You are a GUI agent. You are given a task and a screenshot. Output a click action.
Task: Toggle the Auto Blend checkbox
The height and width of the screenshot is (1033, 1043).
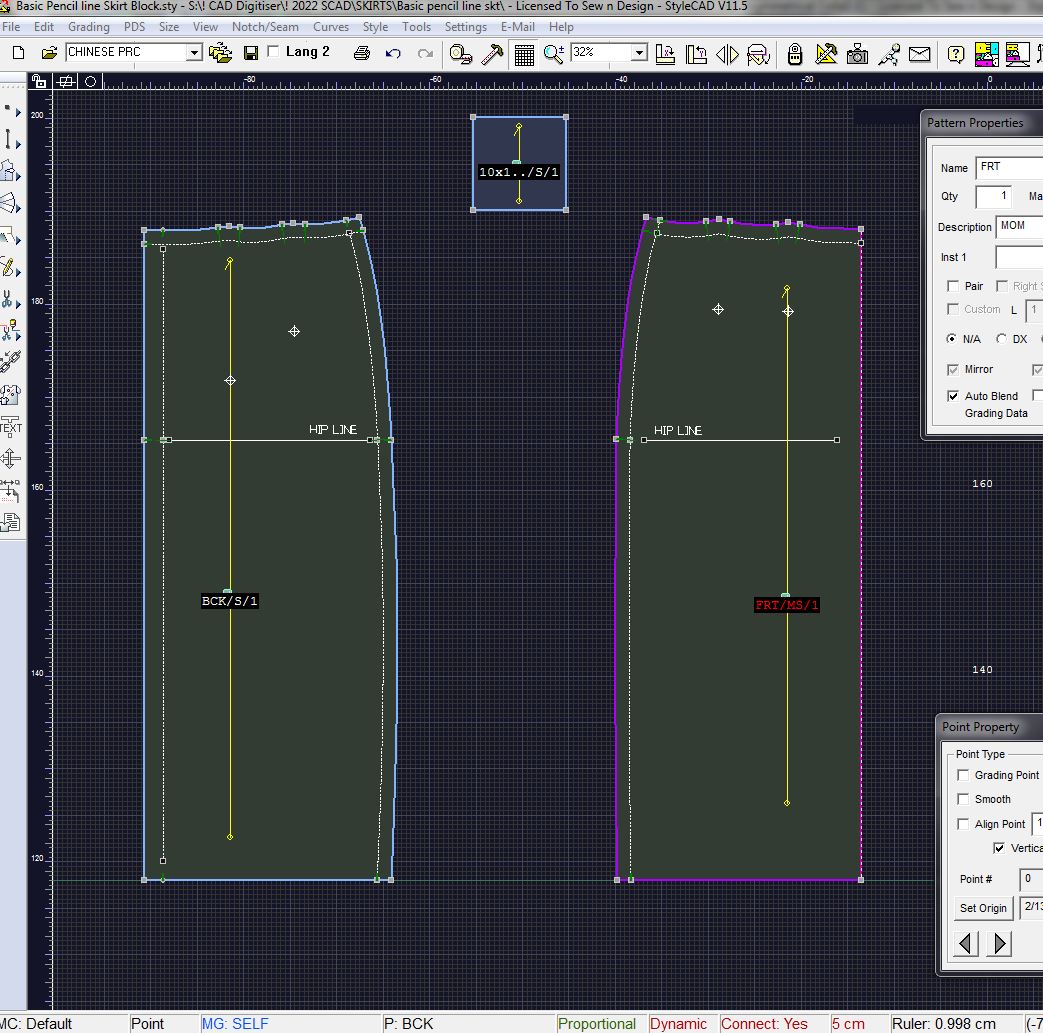tap(954, 396)
